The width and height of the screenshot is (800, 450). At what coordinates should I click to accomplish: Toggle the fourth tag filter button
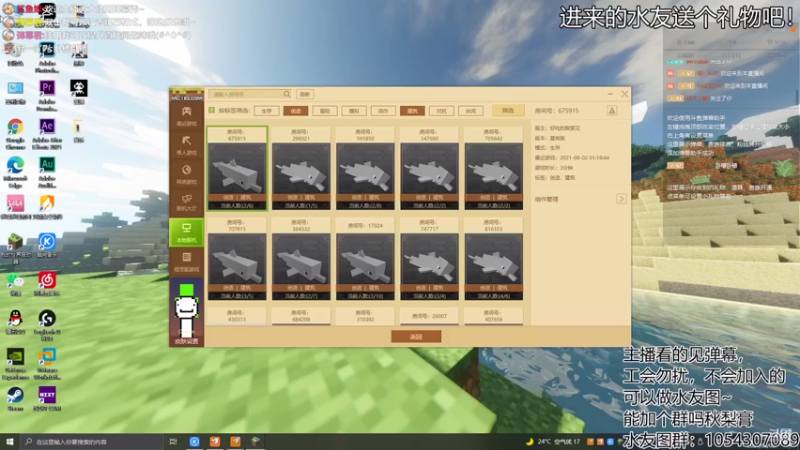click(354, 111)
